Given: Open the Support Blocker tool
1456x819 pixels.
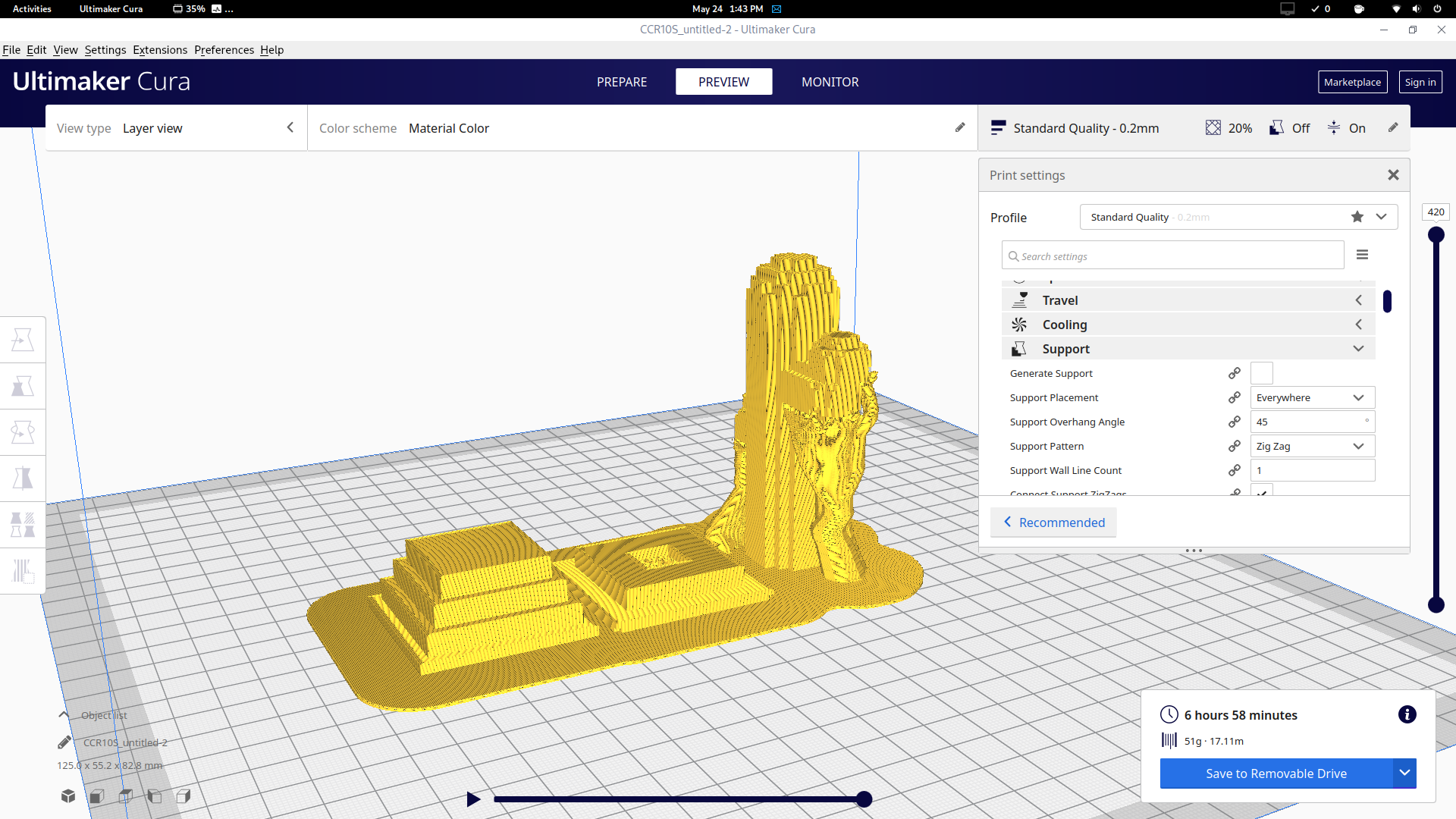Looking at the screenshot, I should pyautogui.click(x=23, y=571).
